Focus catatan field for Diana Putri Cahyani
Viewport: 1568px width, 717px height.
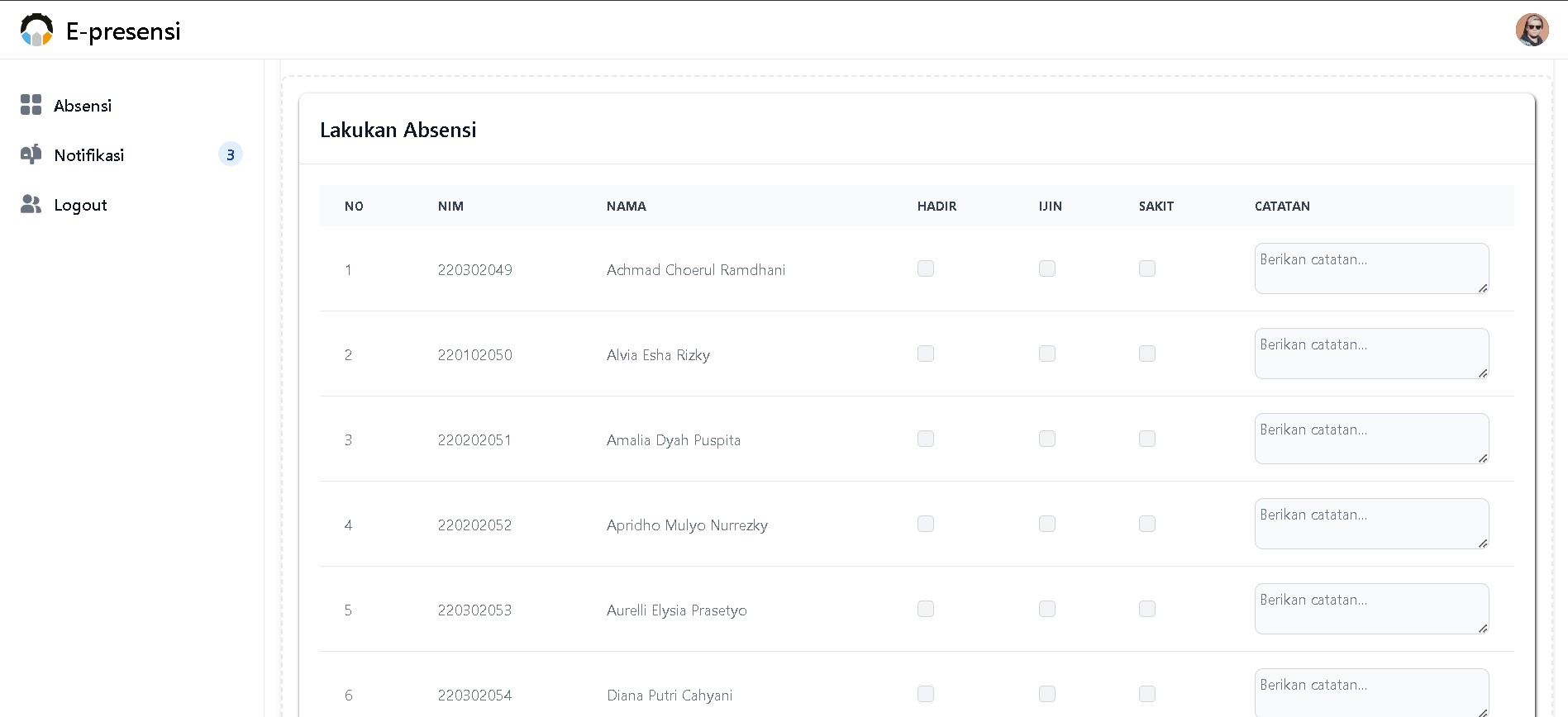click(1372, 693)
